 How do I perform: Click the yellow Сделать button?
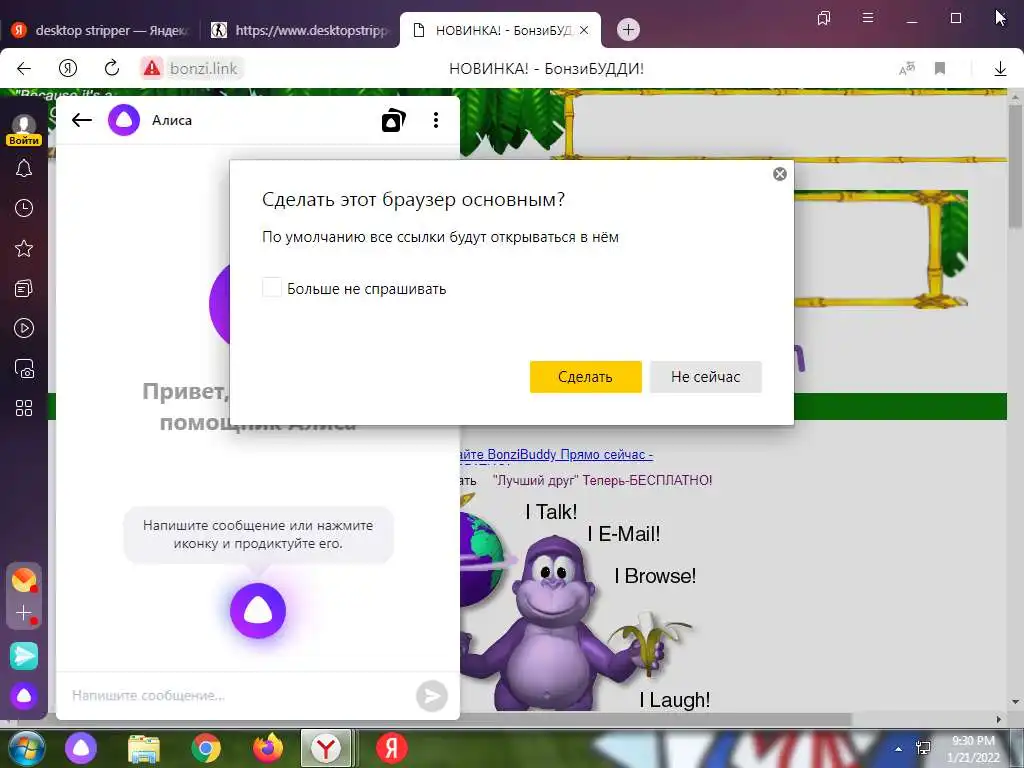pos(586,377)
